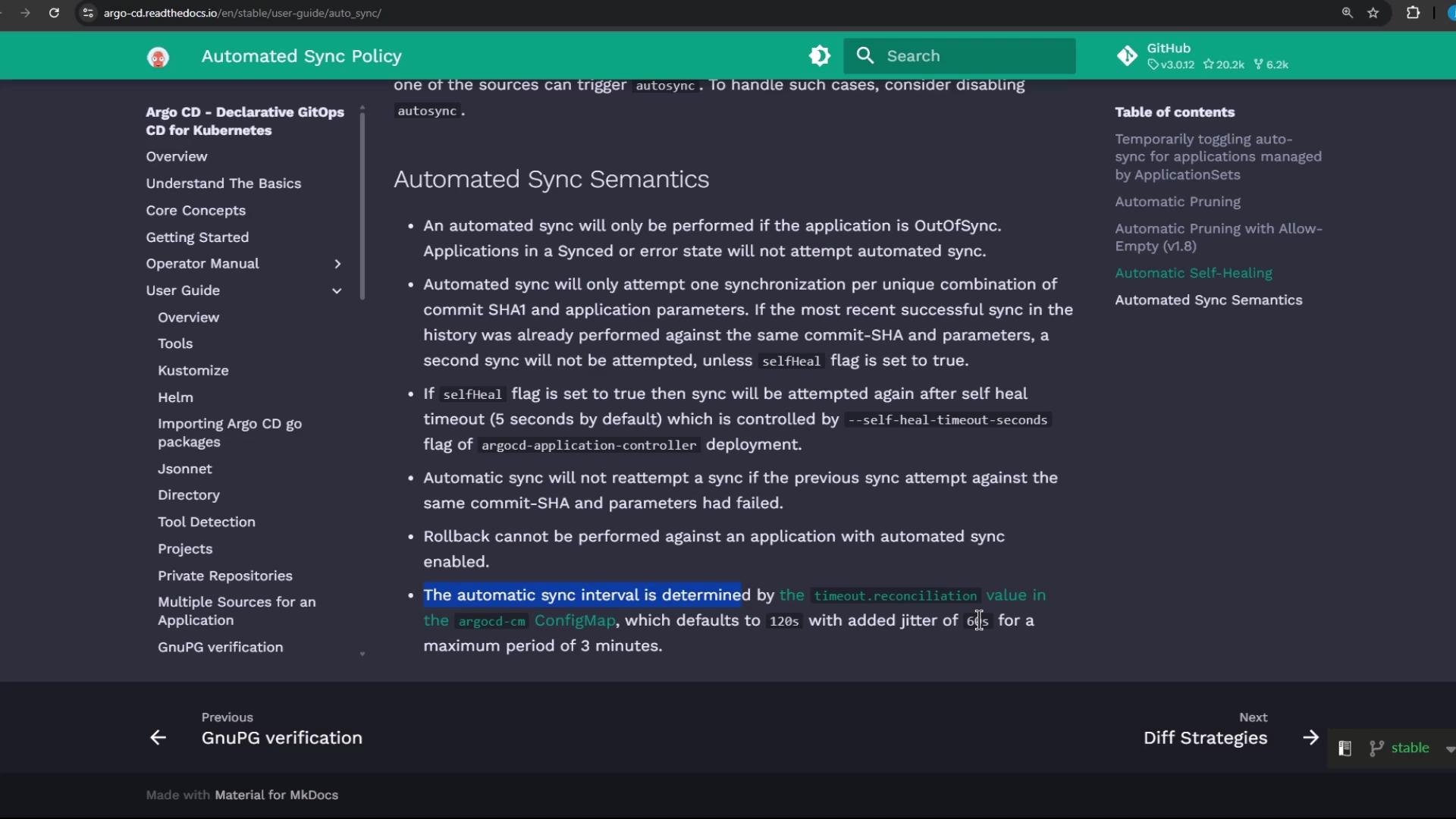
Task: Click Argo CD site title in sidebar
Action: coord(245,121)
